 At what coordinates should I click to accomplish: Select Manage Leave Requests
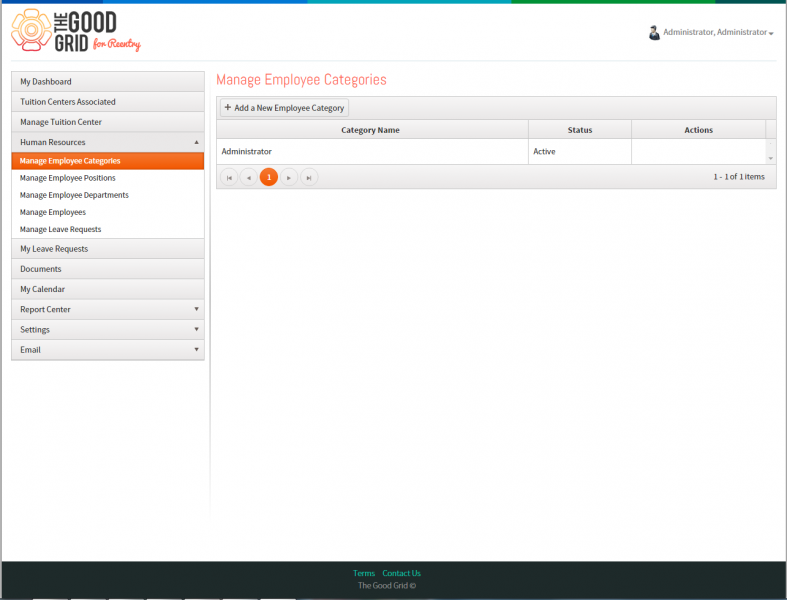[x=107, y=229]
